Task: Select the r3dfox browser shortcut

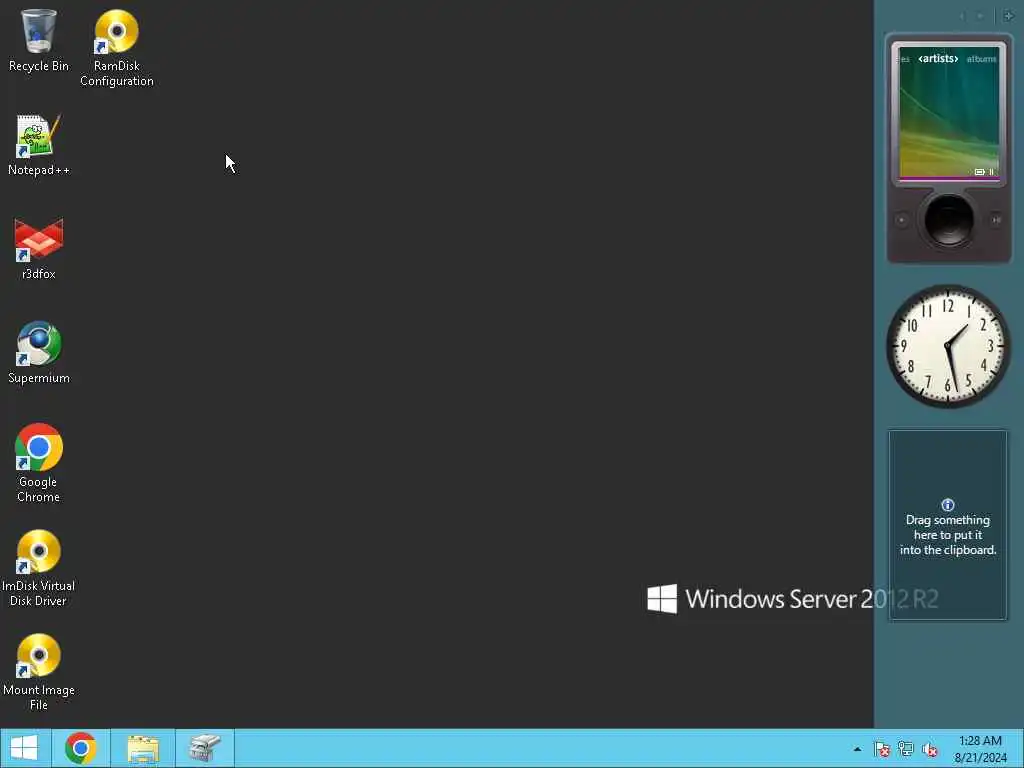Action: (x=39, y=249)
